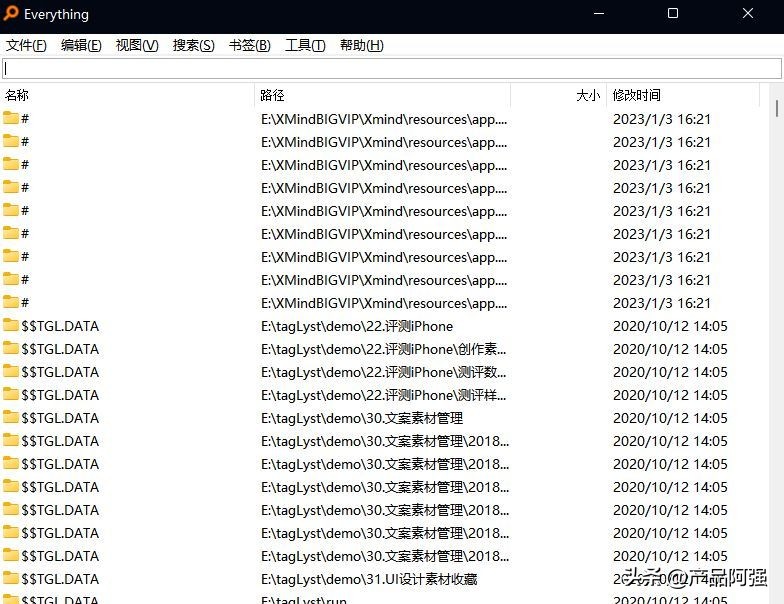Select $$TGL.DATA name in path ending 22.评测iPhone
This screenshot has width=784, height=604.
pos(60,326)
